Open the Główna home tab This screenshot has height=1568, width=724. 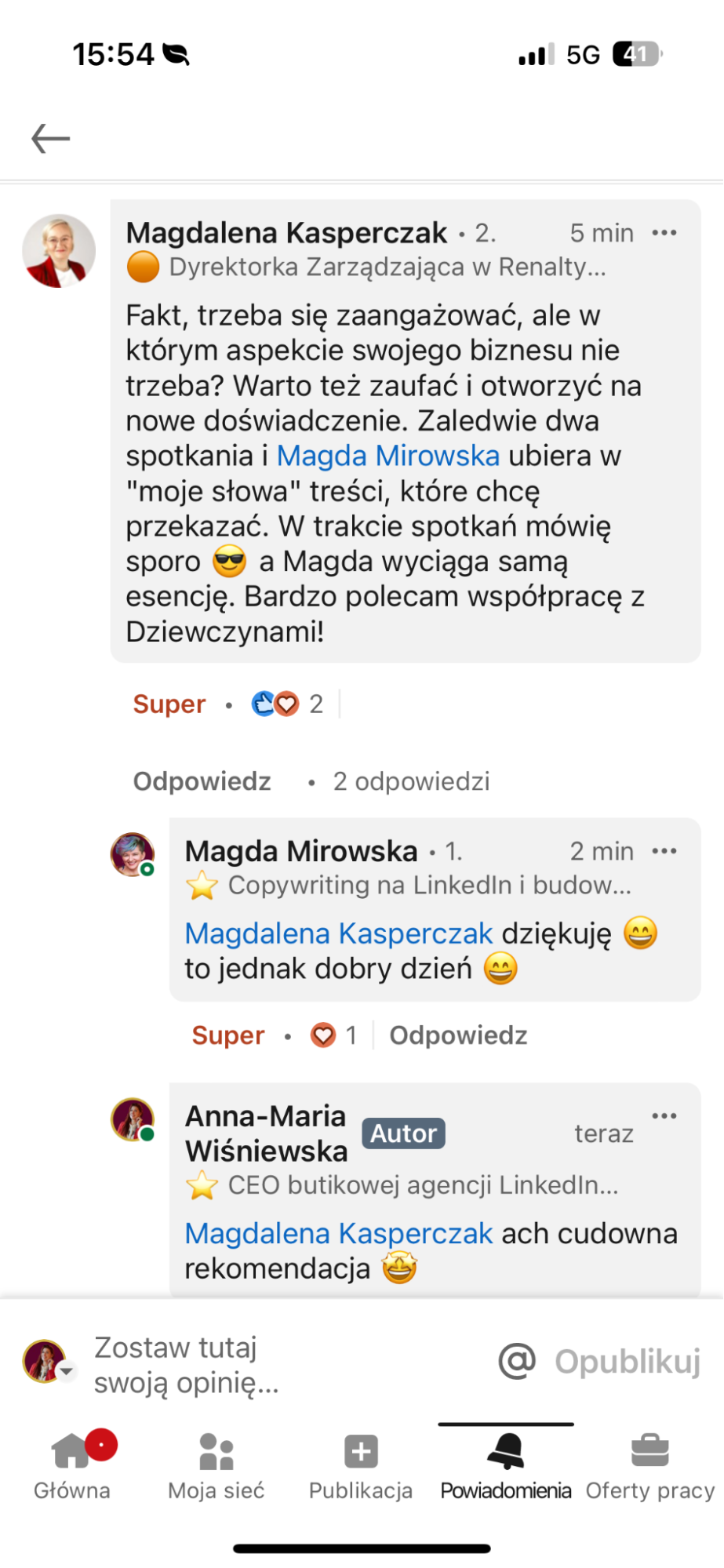(72, 1463)
